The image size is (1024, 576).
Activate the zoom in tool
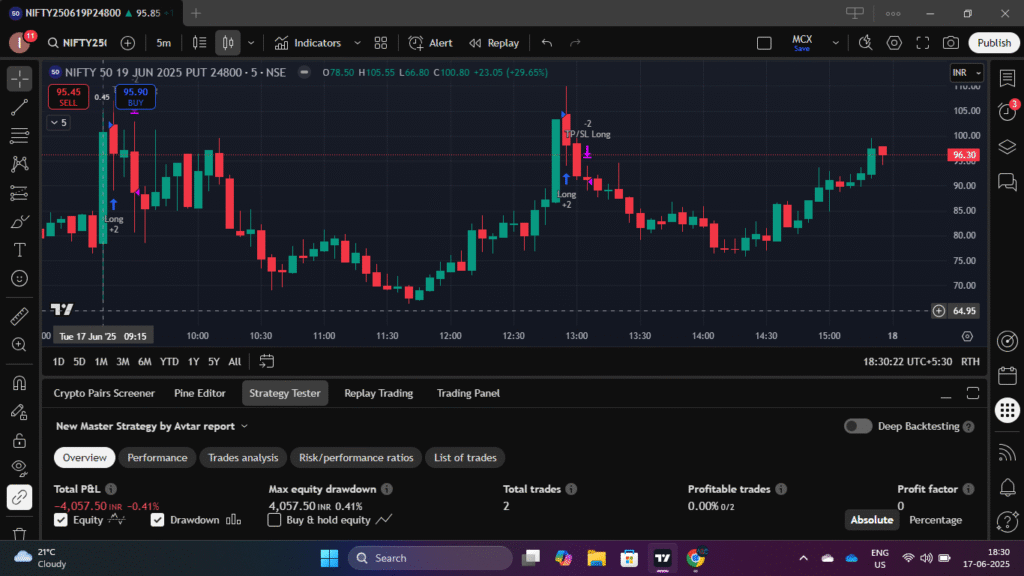tap(20, 345)
